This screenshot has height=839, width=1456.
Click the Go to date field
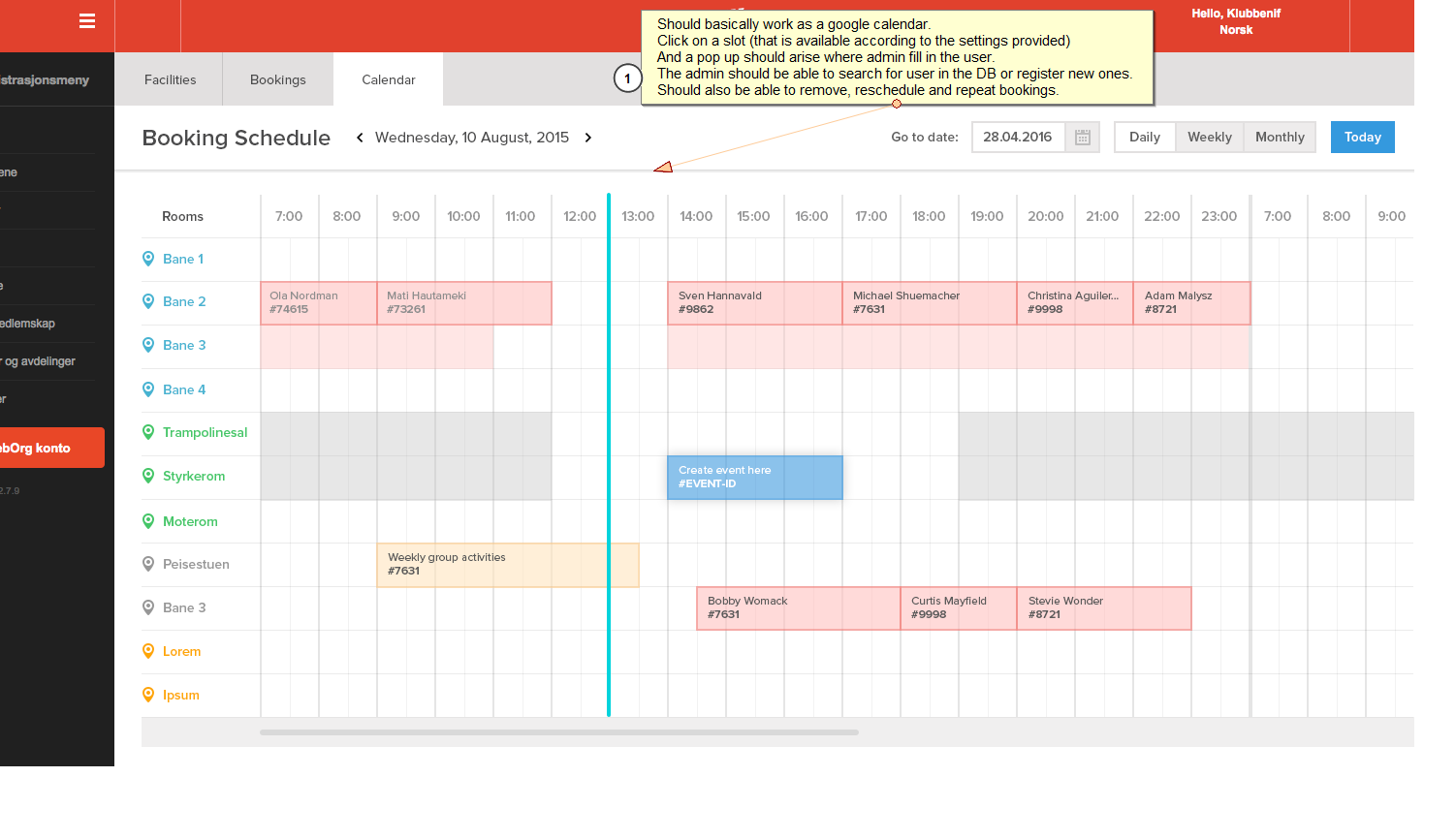(1019, 137)
